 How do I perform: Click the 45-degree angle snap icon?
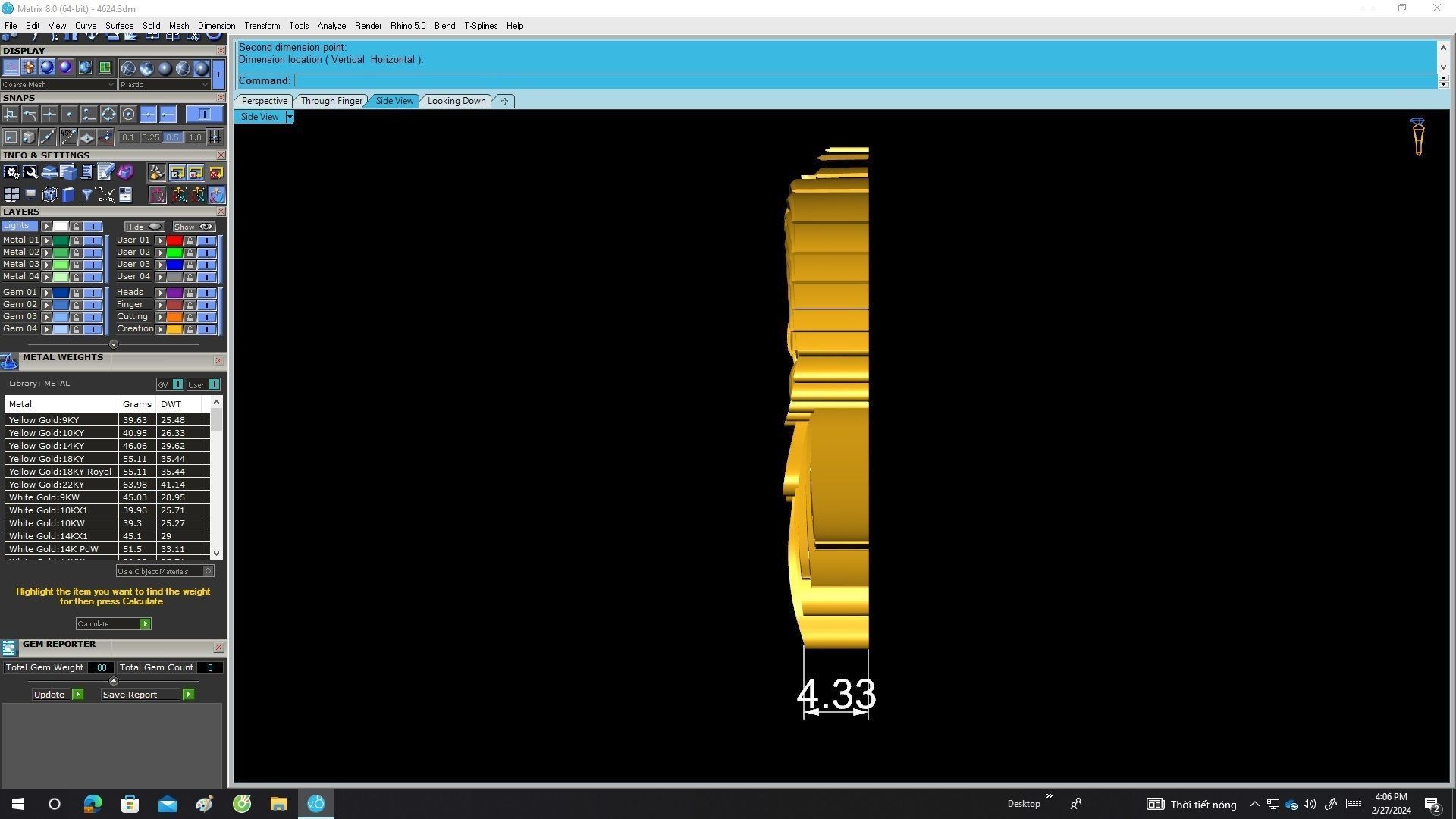(x=68, y=136)
